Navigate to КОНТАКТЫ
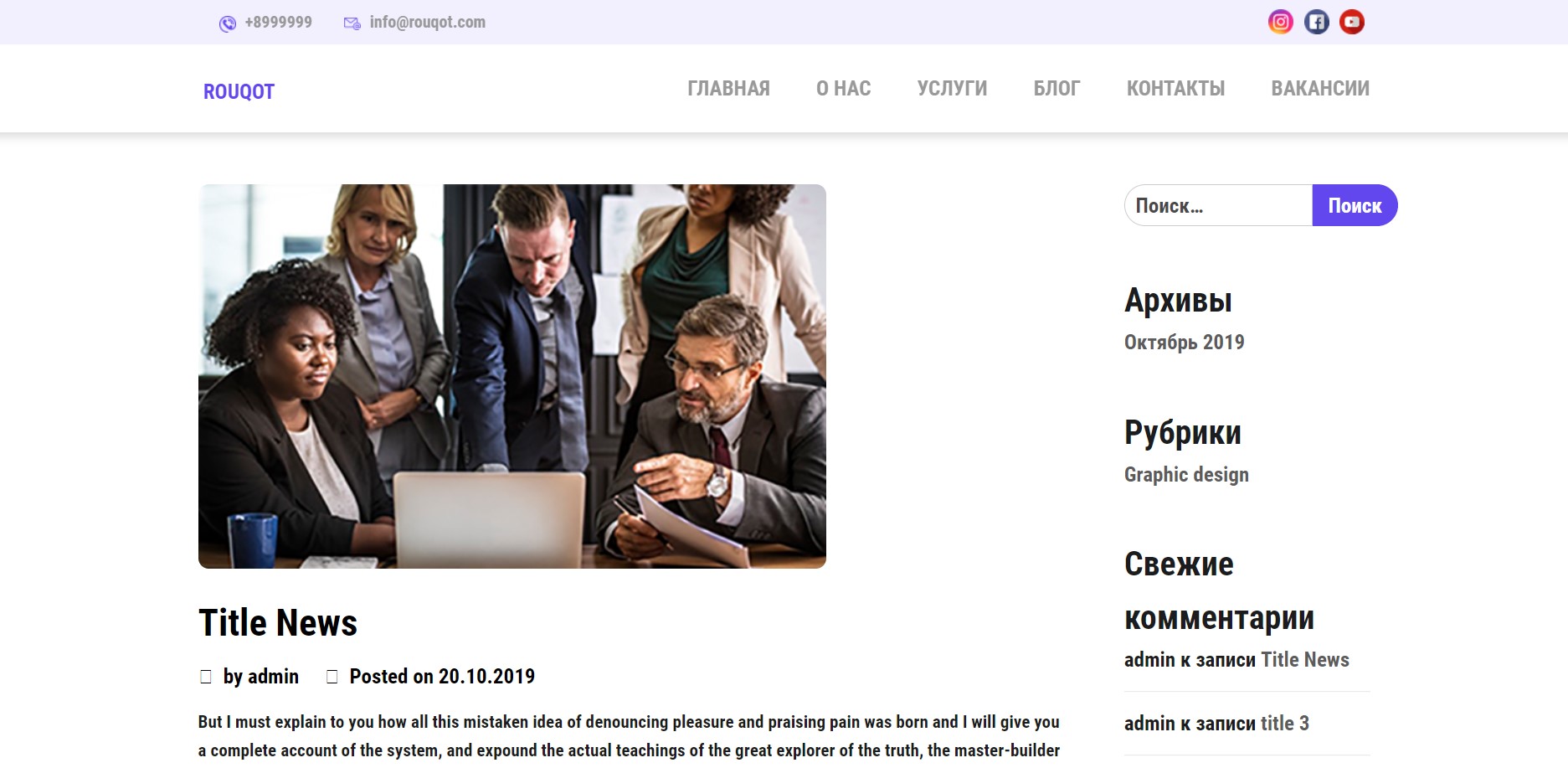This screenshot has height=768, width=1568. pyautogui.click(x=1175, y=89)
